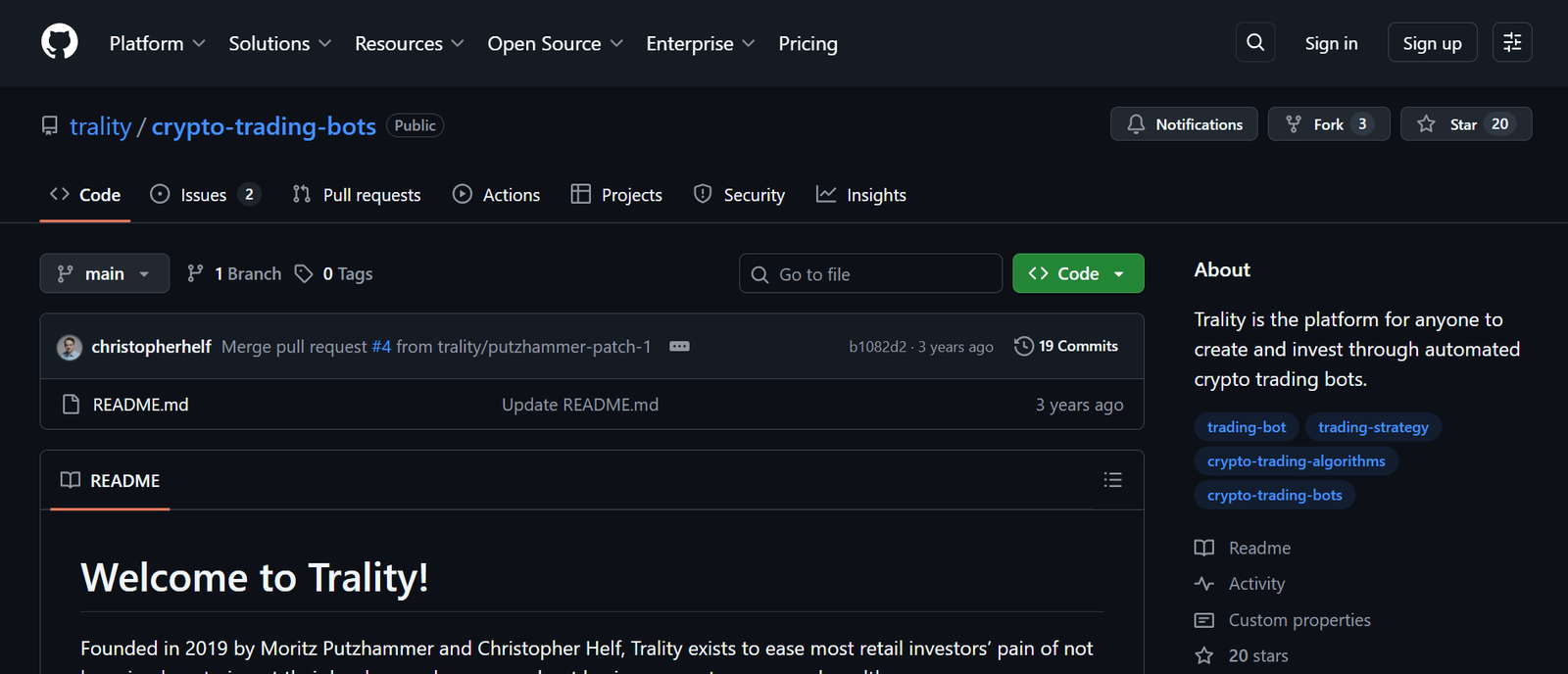Image resolution: width=1568 pixels, height=674 pixels.
Task: Click the trading-bot topic tag
Action: 1247,427
